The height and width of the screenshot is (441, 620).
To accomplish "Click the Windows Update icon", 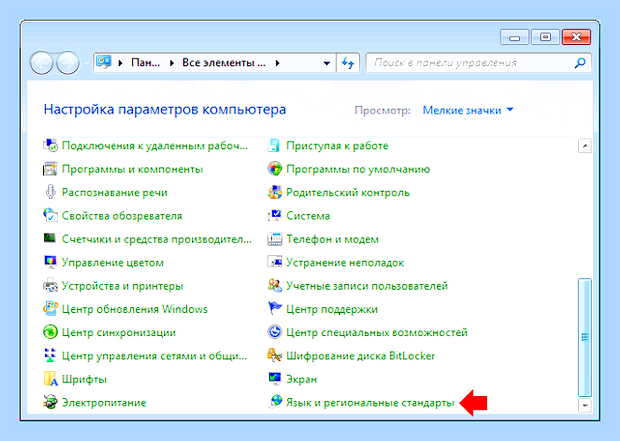I will [50, 309].
